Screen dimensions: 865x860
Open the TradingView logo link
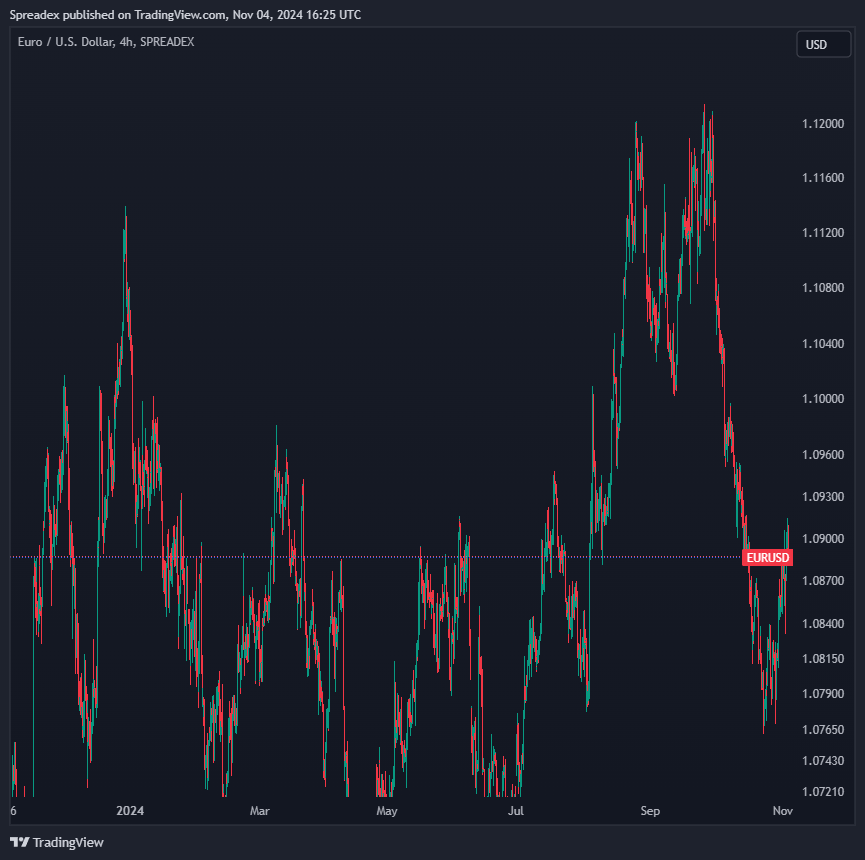pyautogui.click(x=57, y=842)
